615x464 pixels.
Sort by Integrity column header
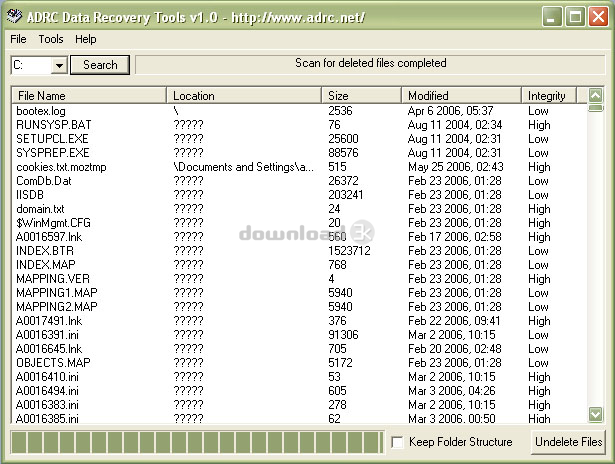coord(549,96)
